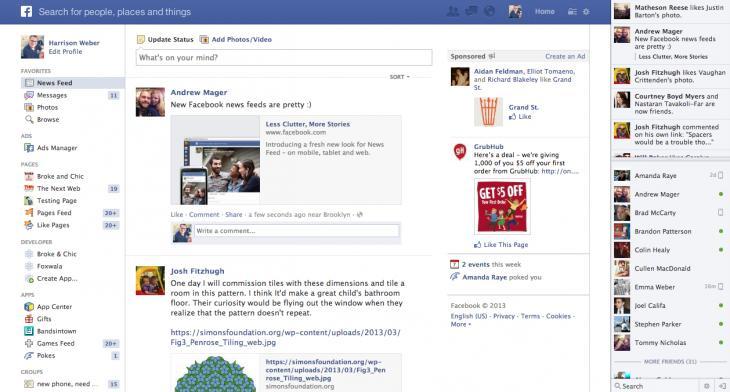Open the GrubHub Get $5 Off thumbnail
Screen dimensions: 730x392
click(502, 207)
